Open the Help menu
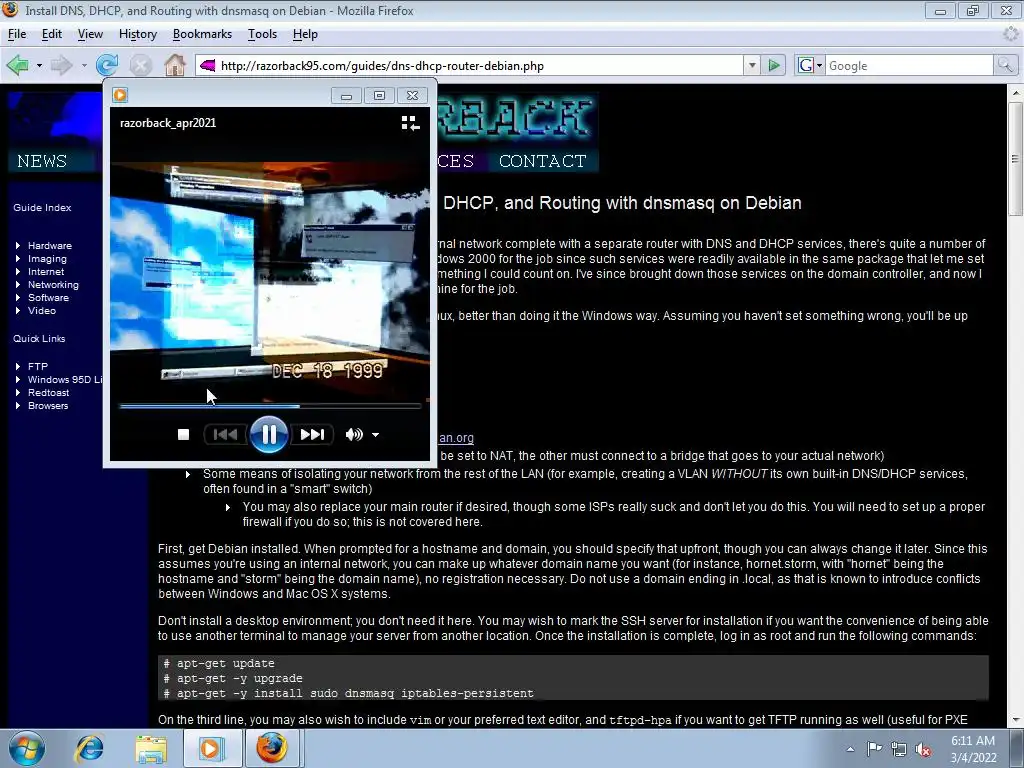 point(305,34)
